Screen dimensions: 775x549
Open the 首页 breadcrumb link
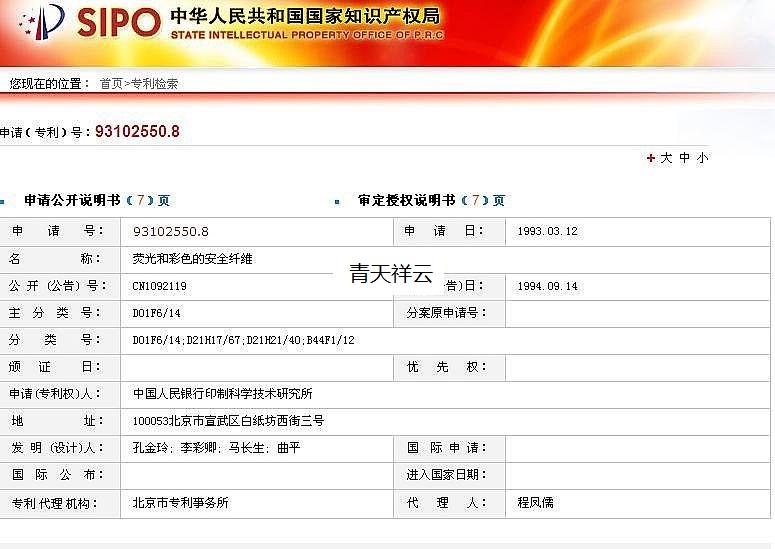click(111, 84)
